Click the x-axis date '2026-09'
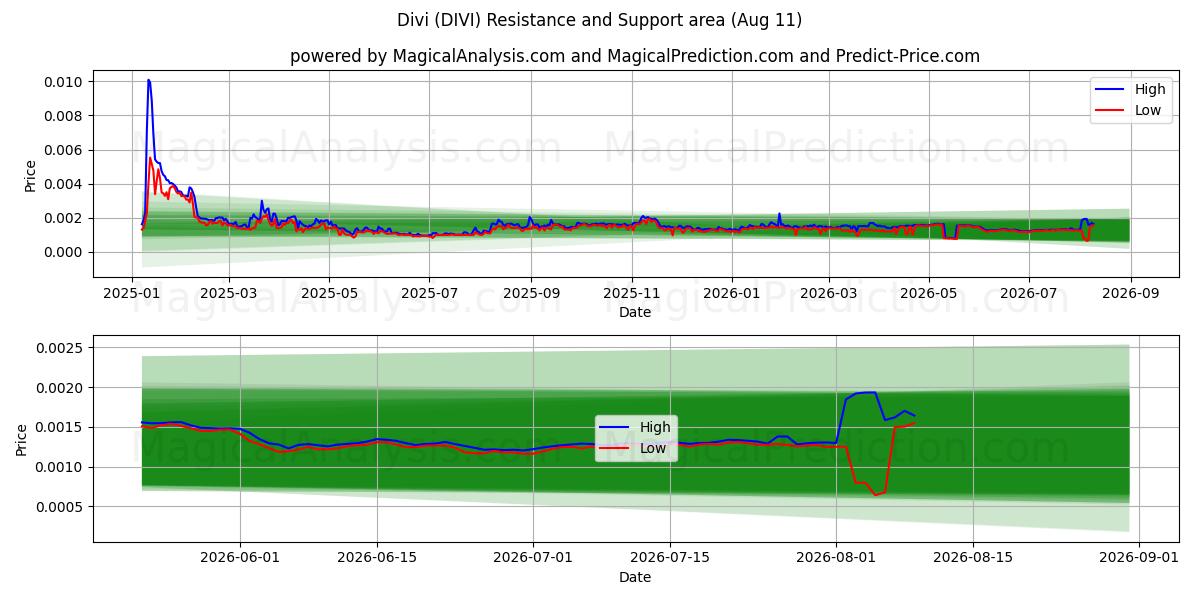1200x600 pixels. (x=1130, y=294)
